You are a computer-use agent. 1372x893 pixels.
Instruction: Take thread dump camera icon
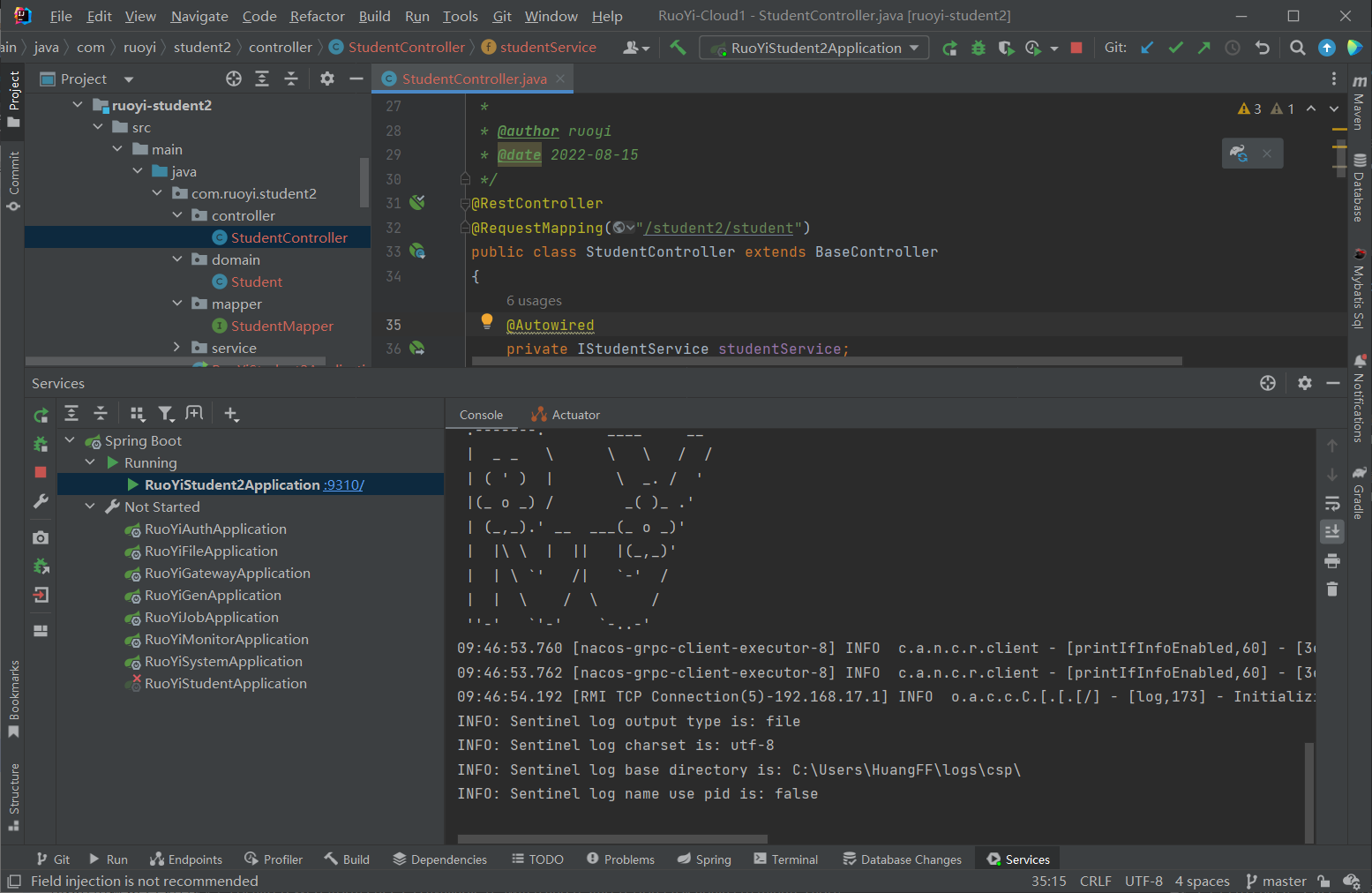[x=41, y=537]
